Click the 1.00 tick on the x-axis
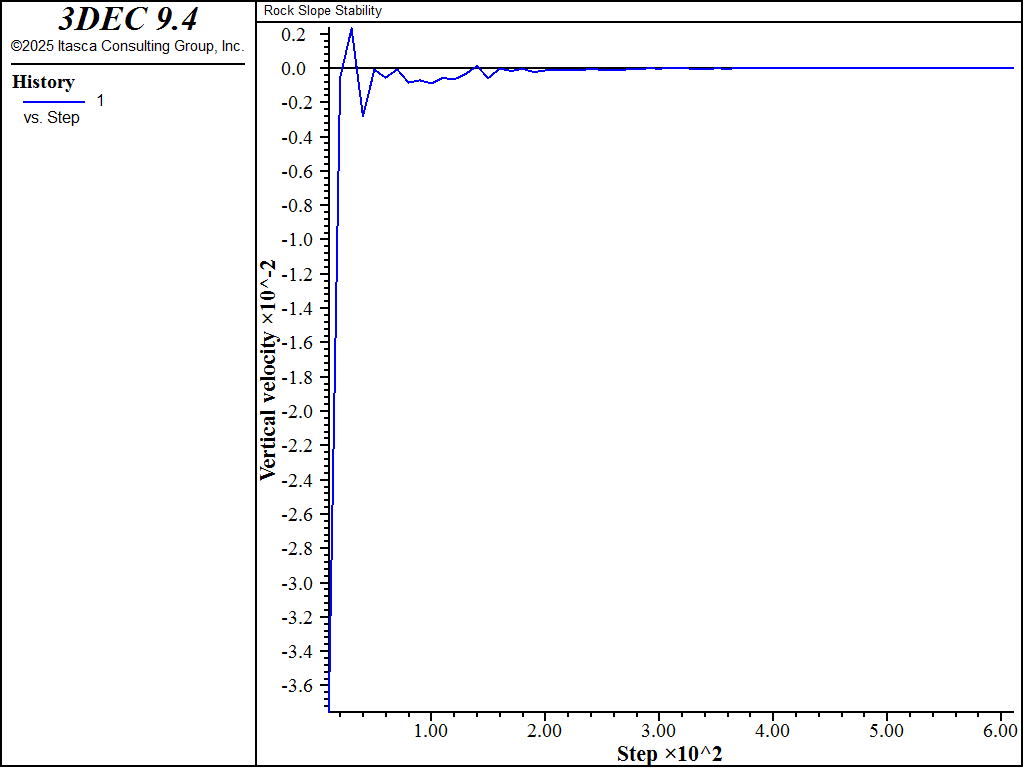This screenshot has width=1024, height=768. coord(431,731)
